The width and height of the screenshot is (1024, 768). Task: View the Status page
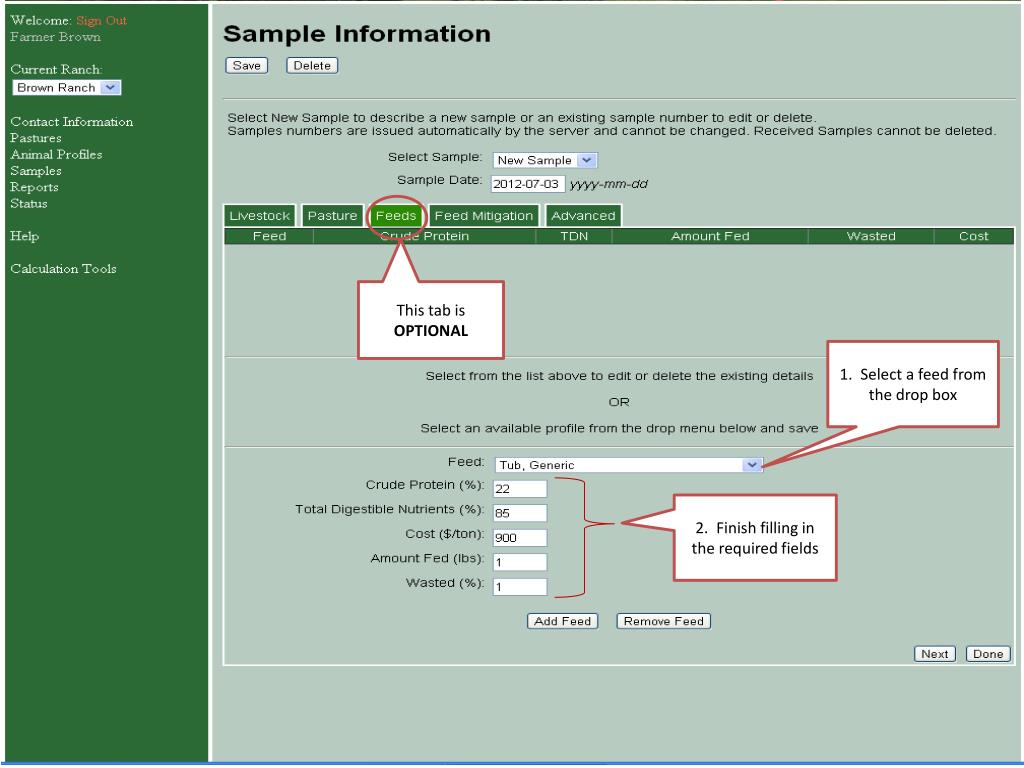[x=29, y=203]
